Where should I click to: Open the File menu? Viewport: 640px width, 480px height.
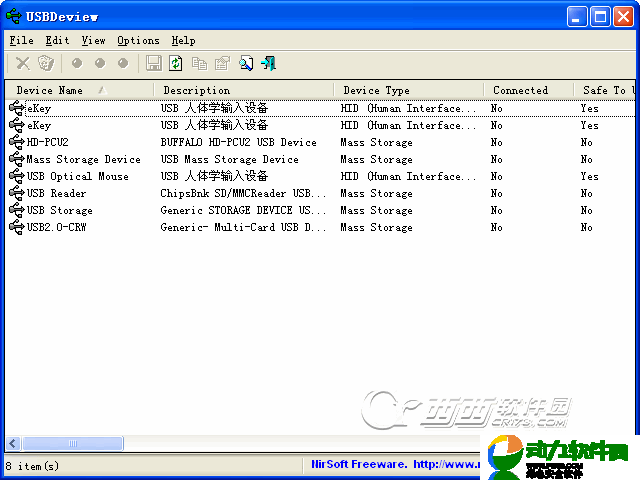tap(21, 41)
